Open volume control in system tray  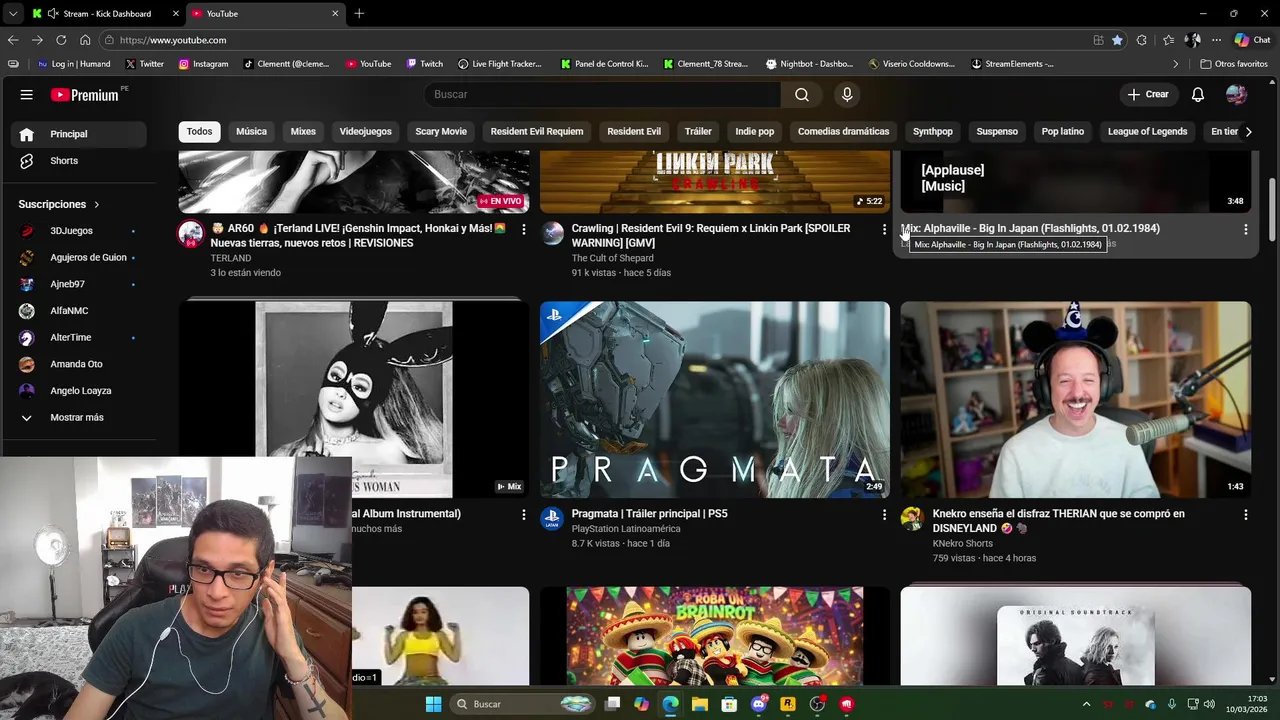1209,704
